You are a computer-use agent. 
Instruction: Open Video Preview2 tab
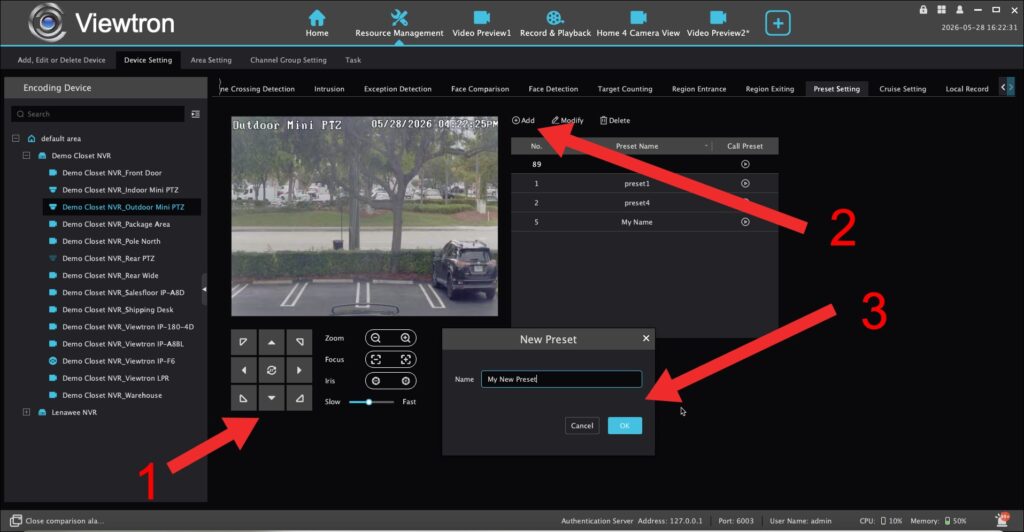coord(718,23)
